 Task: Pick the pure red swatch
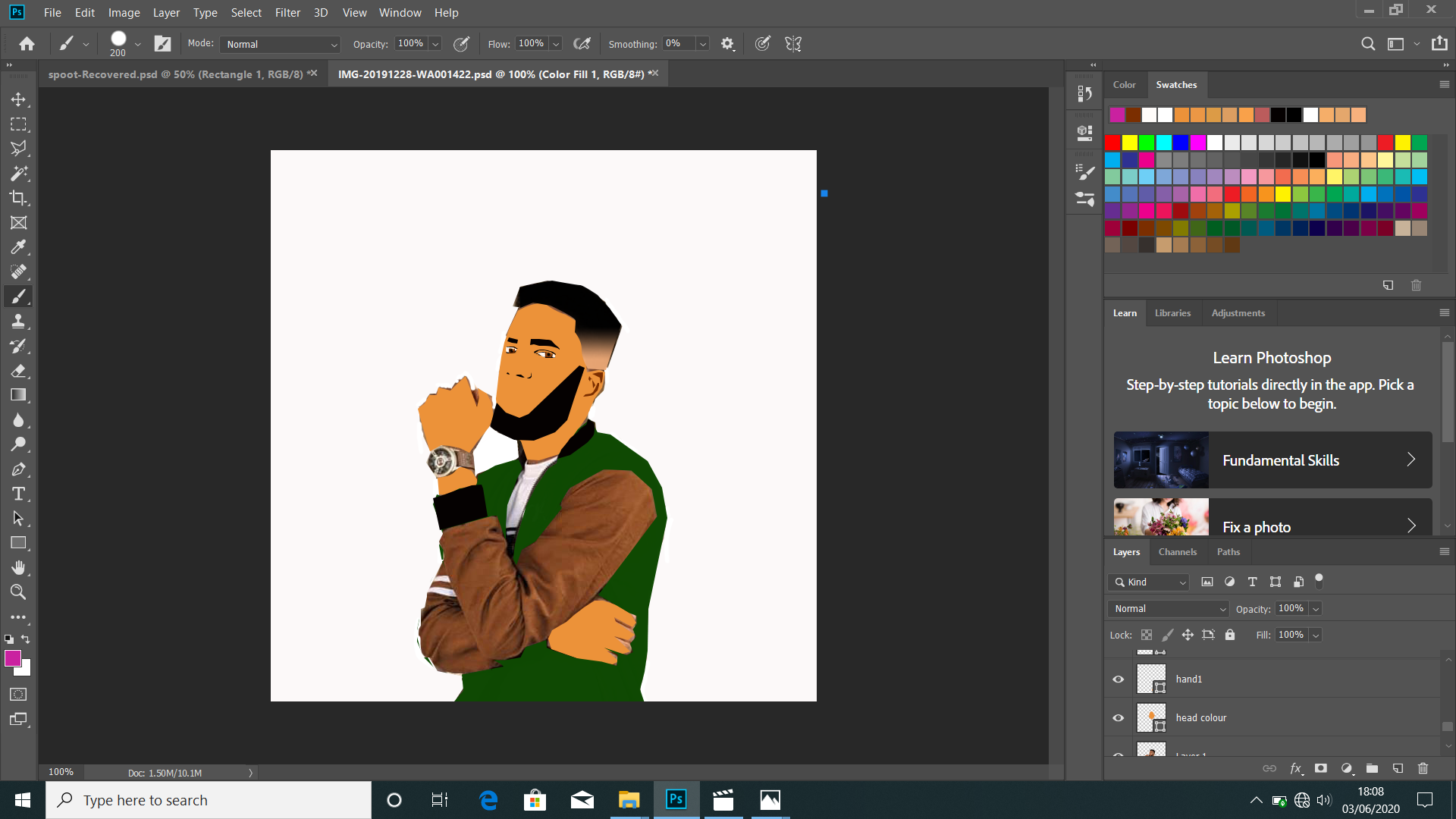(x=1112, y=143)
